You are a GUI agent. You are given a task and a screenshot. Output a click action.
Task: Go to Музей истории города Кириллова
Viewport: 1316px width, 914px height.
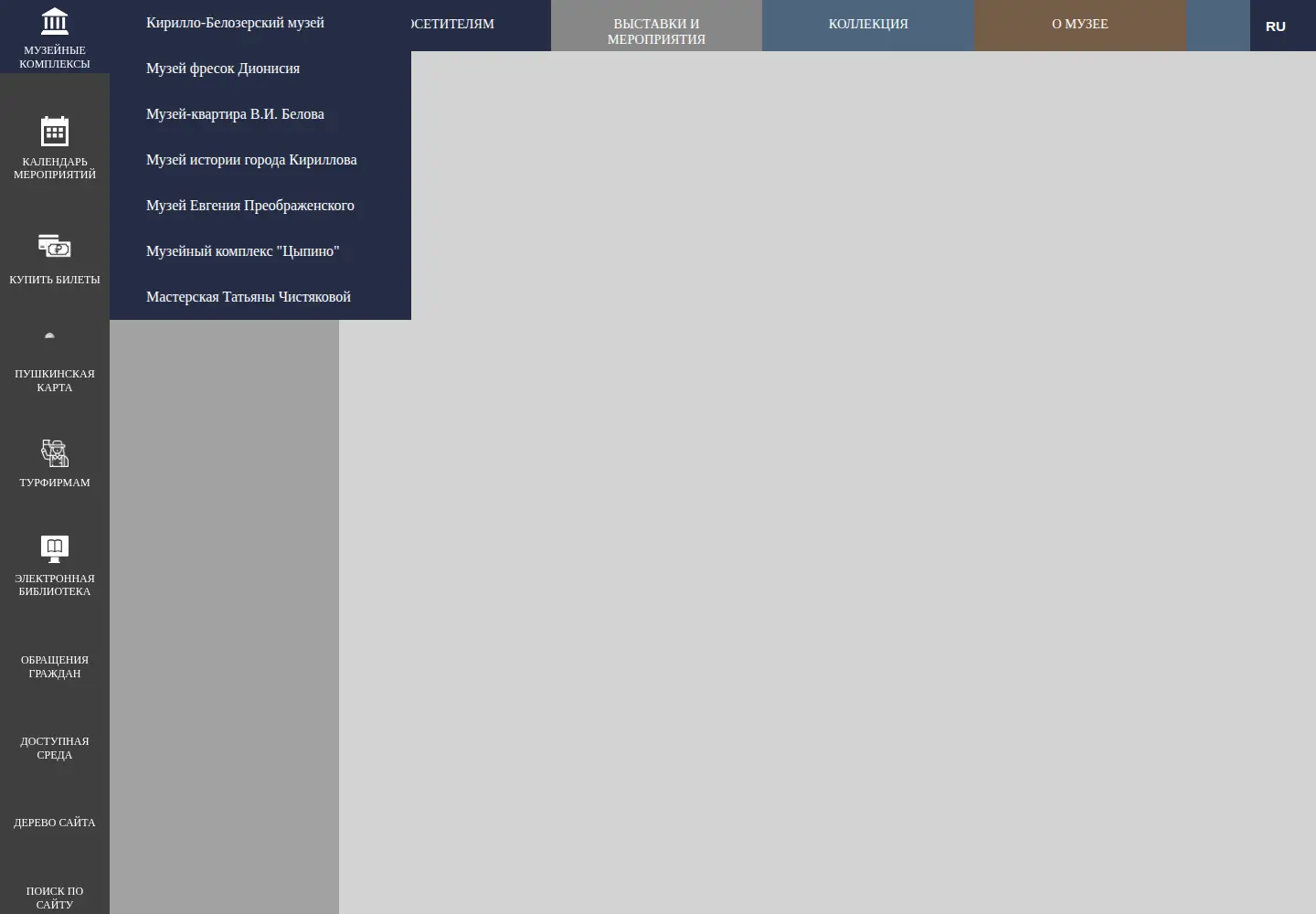(x=251, y=160)
